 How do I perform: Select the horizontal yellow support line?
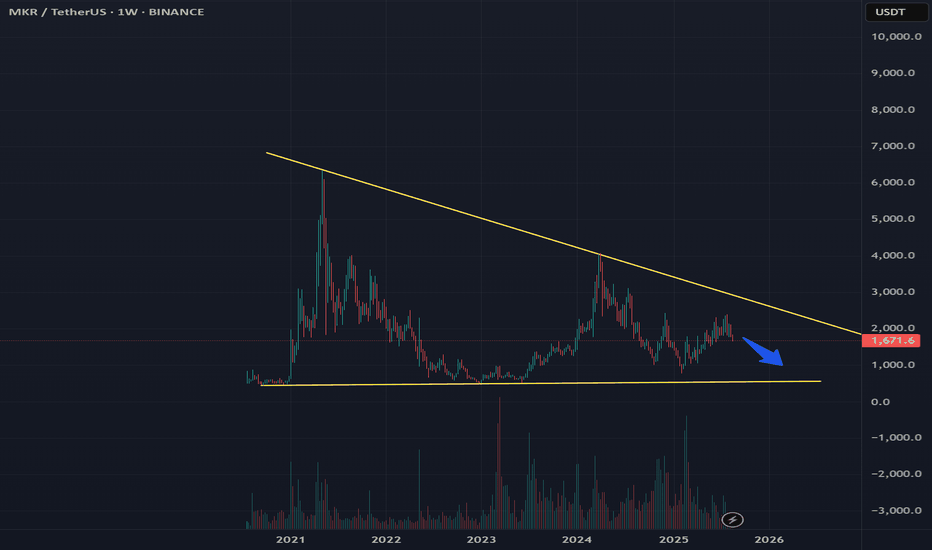coord(541,383)
